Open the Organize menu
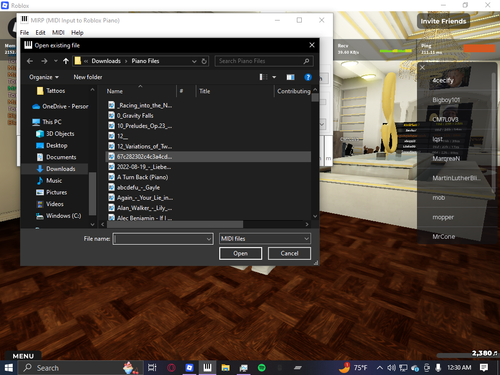 tap(44, 77)
